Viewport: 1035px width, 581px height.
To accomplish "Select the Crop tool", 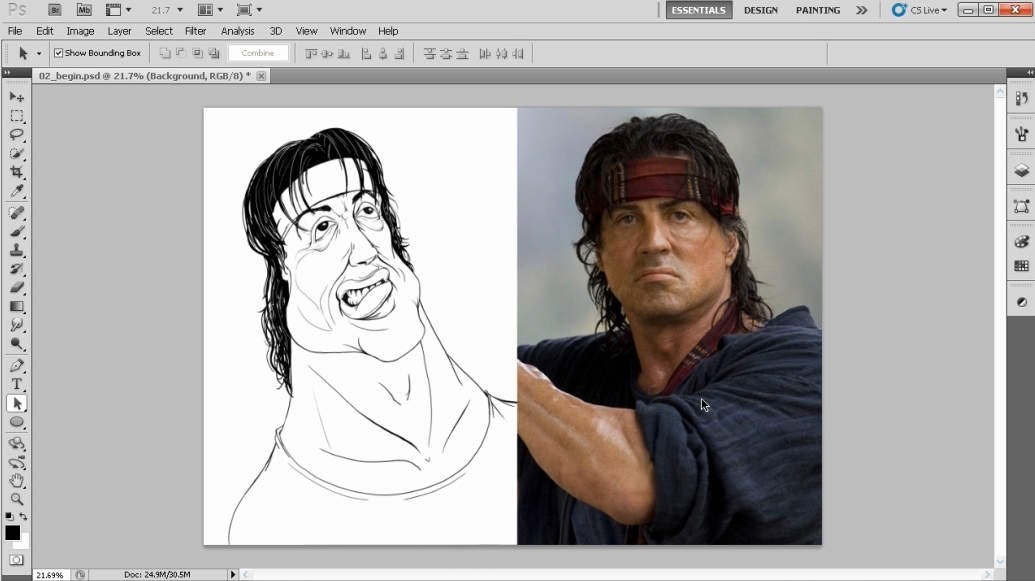I will pos(17,172).
